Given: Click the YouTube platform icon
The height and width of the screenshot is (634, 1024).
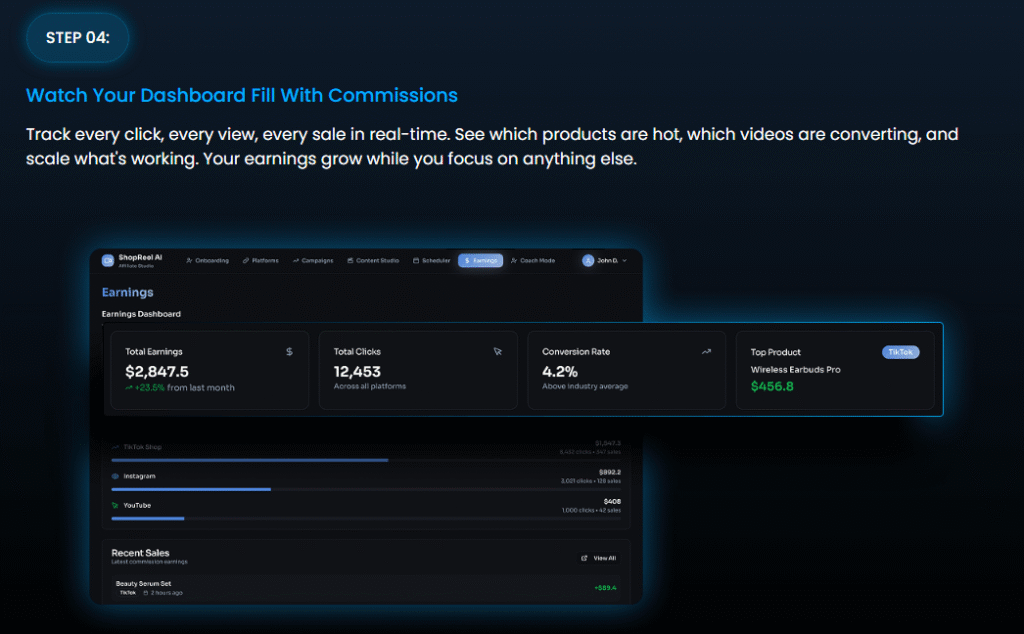Looking at the screenshot, I should tap(115, 505).
